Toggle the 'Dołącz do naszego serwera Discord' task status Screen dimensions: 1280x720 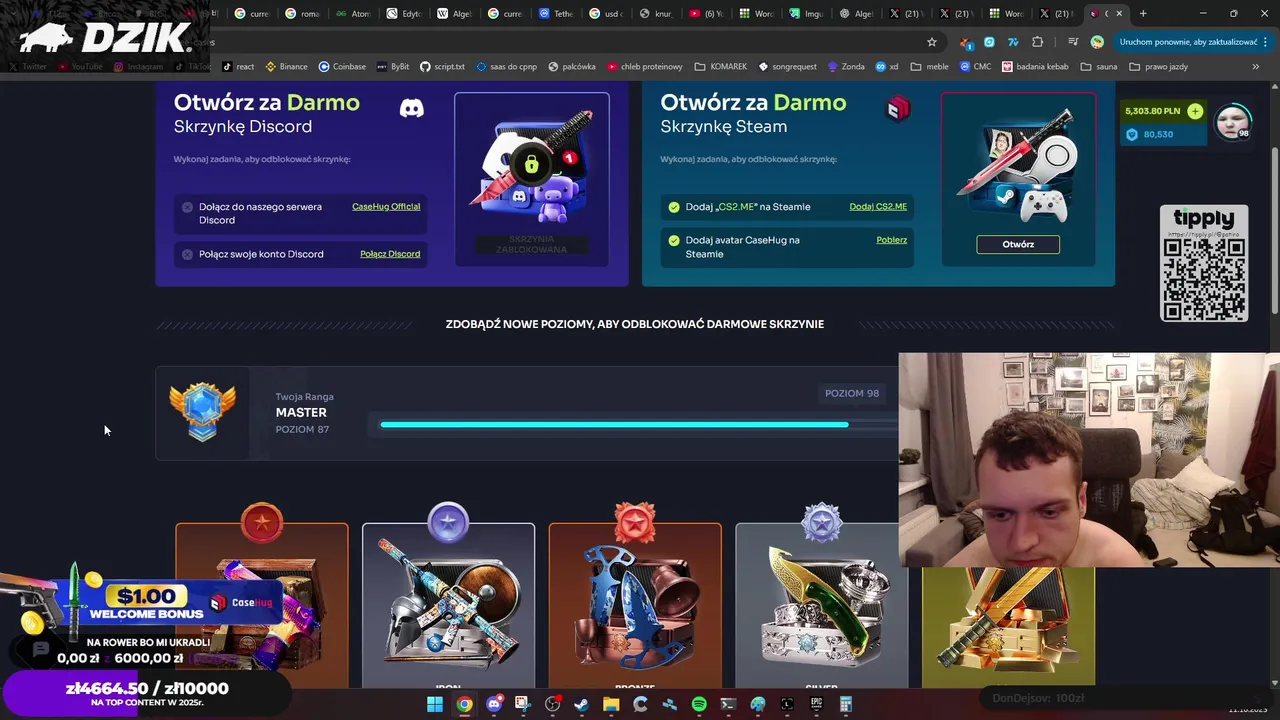point(187,207)
